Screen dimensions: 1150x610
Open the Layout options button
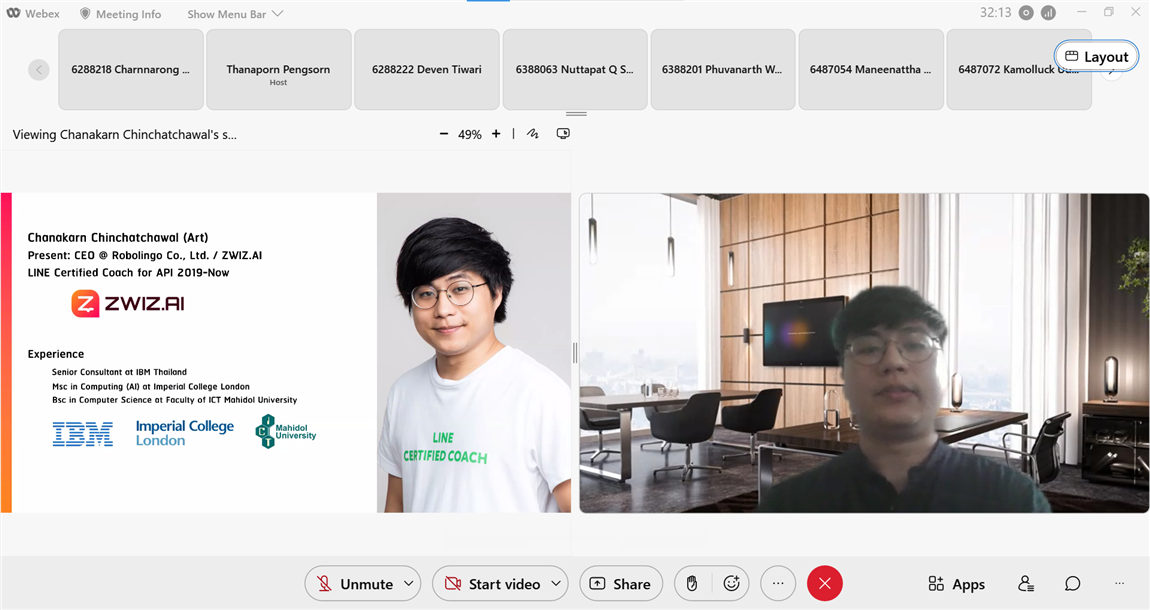[x=1096, y=57]
